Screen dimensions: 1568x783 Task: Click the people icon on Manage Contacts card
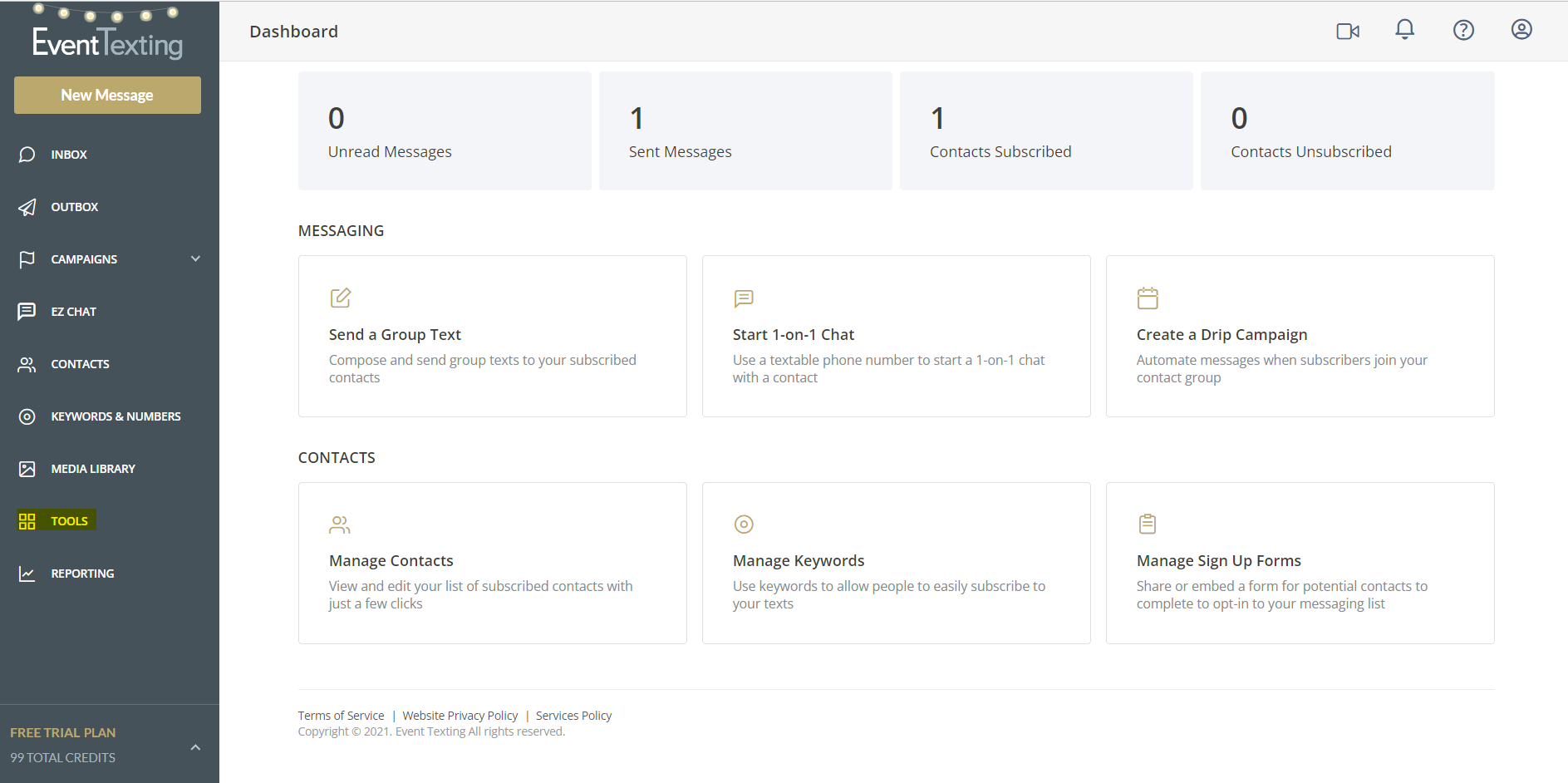tap(340, 524)
